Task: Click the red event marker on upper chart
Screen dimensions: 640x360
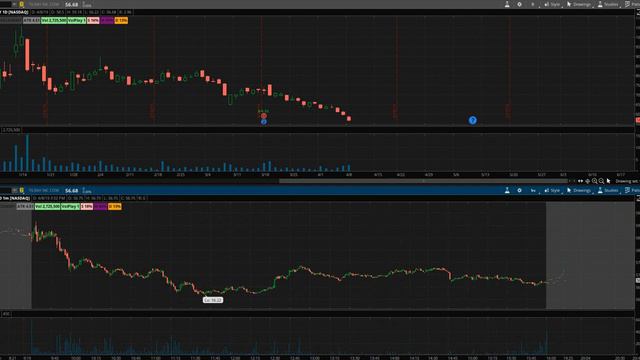Action: coord(264,116)
